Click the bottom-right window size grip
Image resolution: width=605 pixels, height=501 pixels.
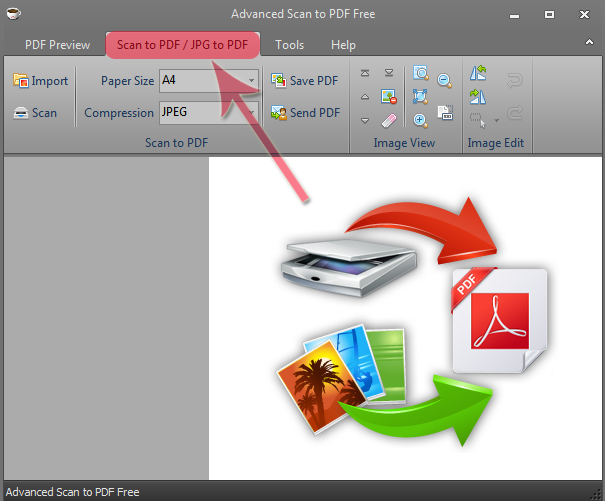(x=597, y=494)
